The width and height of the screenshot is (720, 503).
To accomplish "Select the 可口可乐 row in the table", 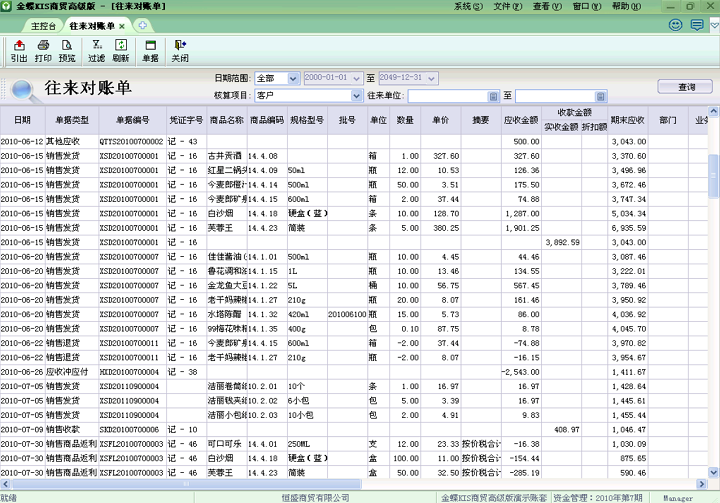I will (x=225, y=443).
